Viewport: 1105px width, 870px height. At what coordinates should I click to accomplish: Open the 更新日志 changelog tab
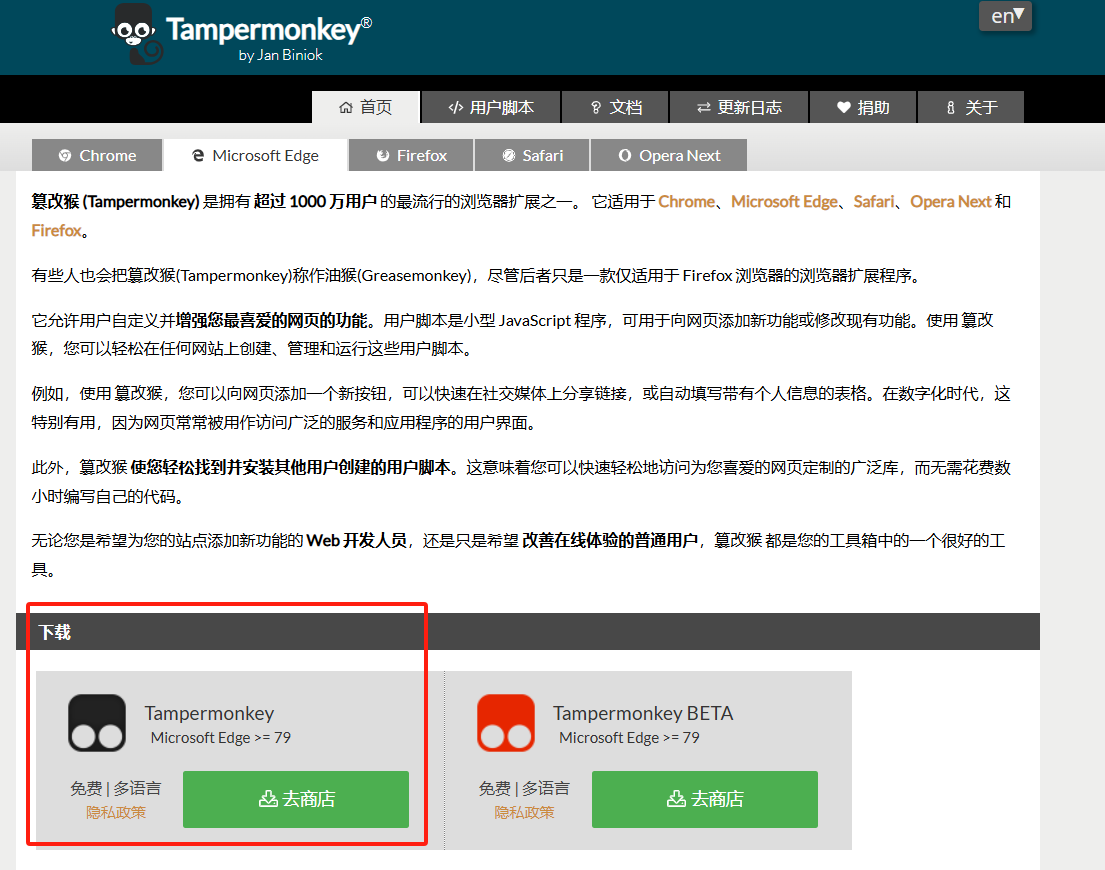739,107
